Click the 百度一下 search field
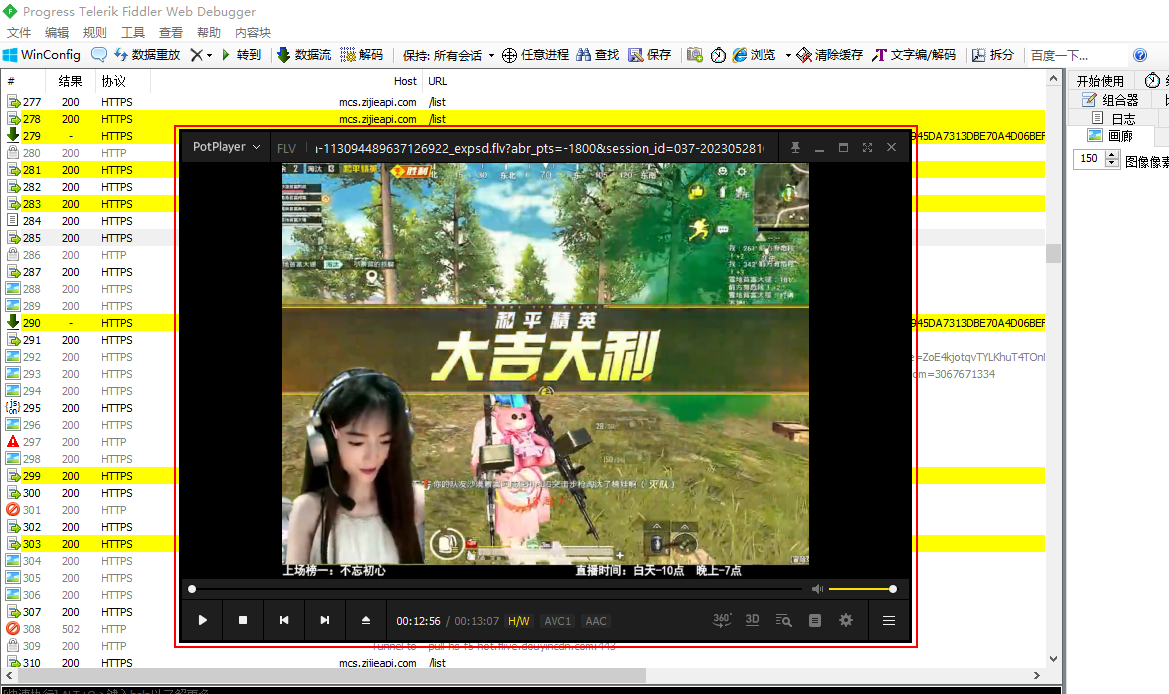This screenshot has height=694, width=1169. [x=1076, y=55]
